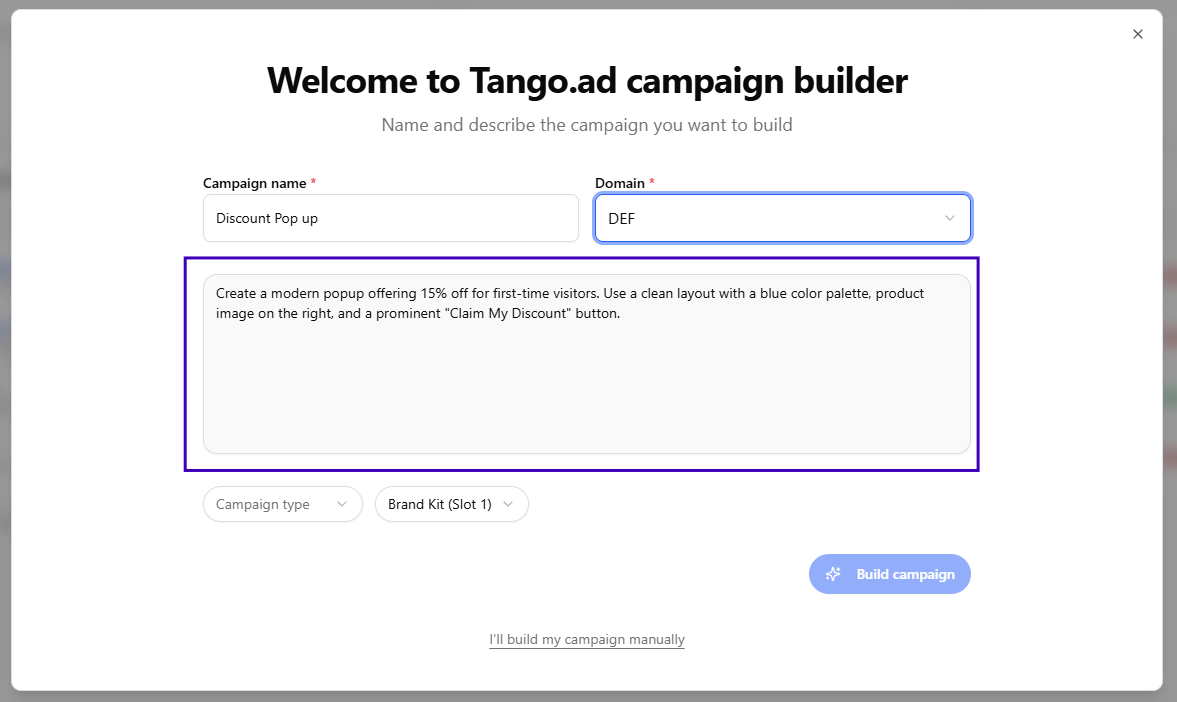The width and height of the screenshot is (1177, 702).
Task: Click the 'Domain' field label
Action: [620, 183]
